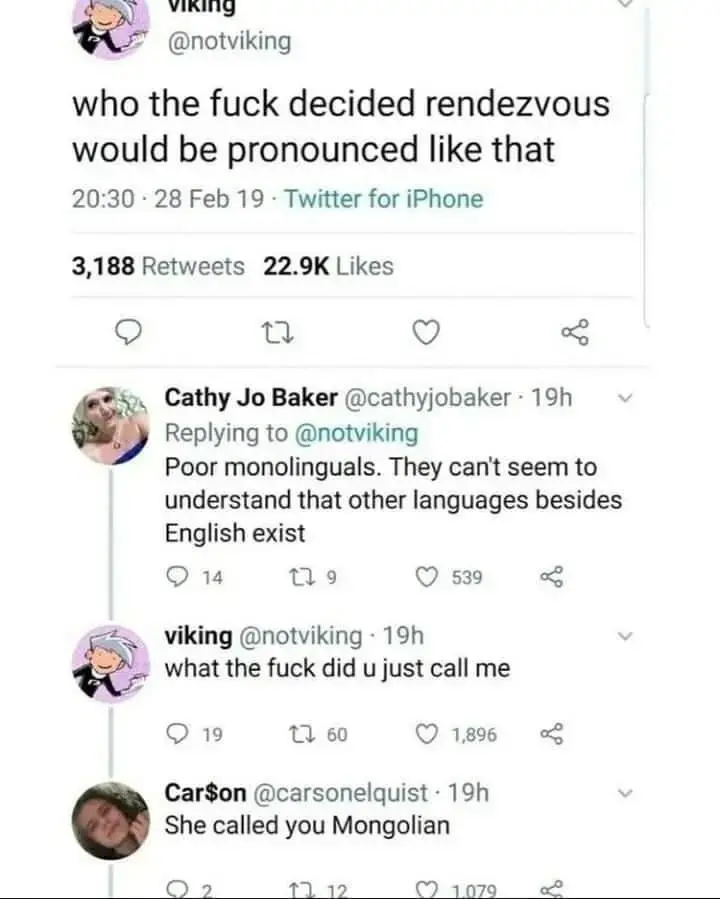Share Cathy Jo Baker's reply
720x899 pixels.
click(552, 577)
